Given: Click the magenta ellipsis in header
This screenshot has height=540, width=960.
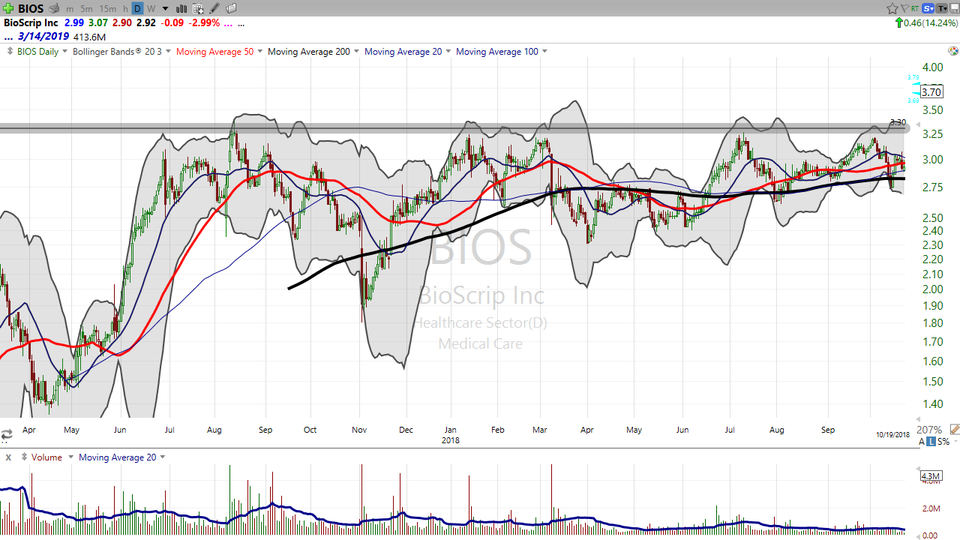Looking at the screenshot, I should (228, 24).
